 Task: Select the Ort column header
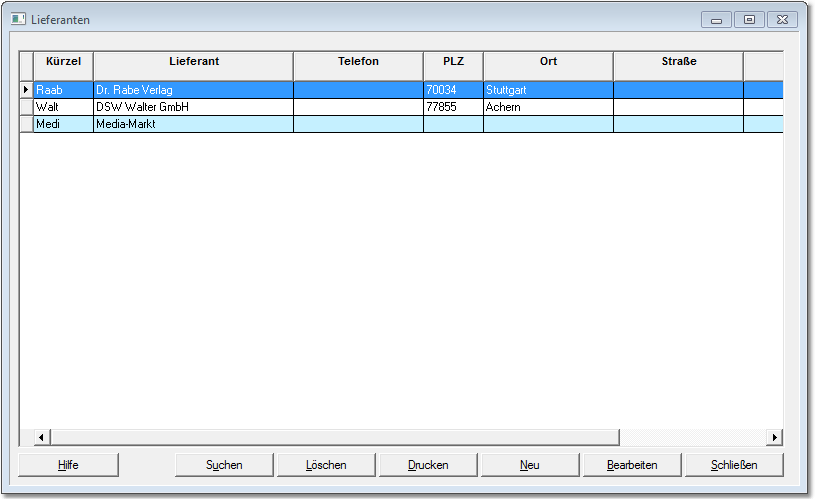(548, 62)
